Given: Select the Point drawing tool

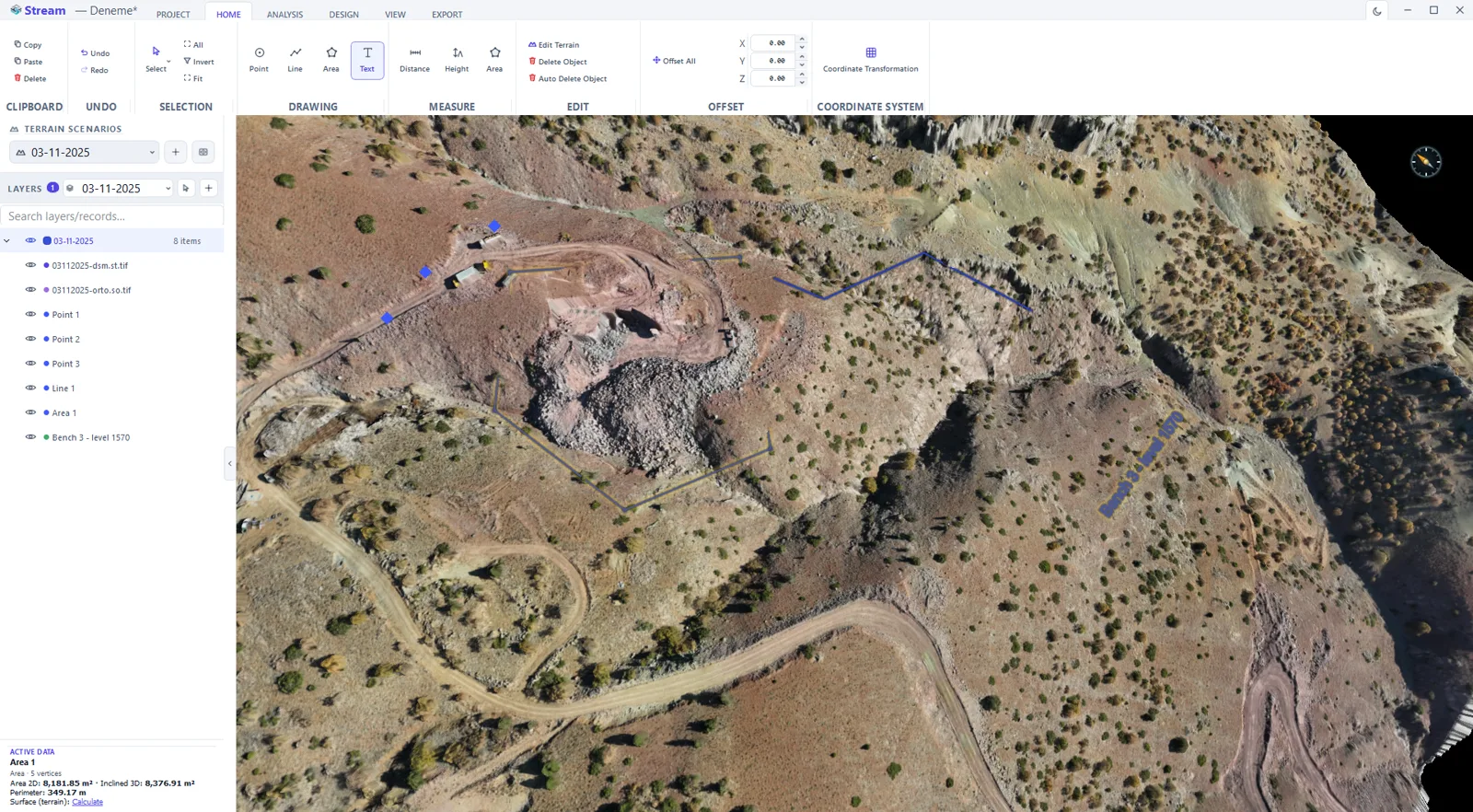Looking at the screenshot, I should pos(259,60).
